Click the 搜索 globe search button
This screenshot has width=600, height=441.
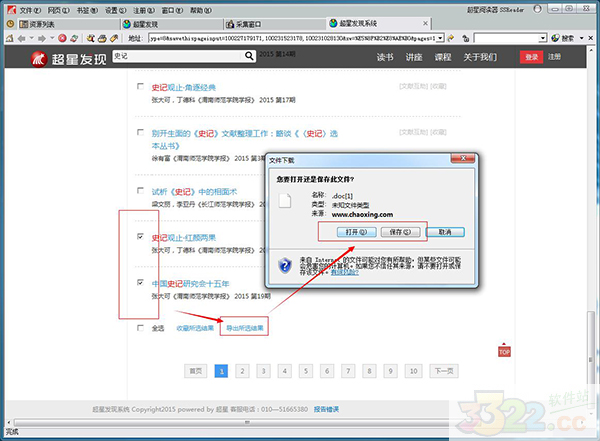pos(562,38)
